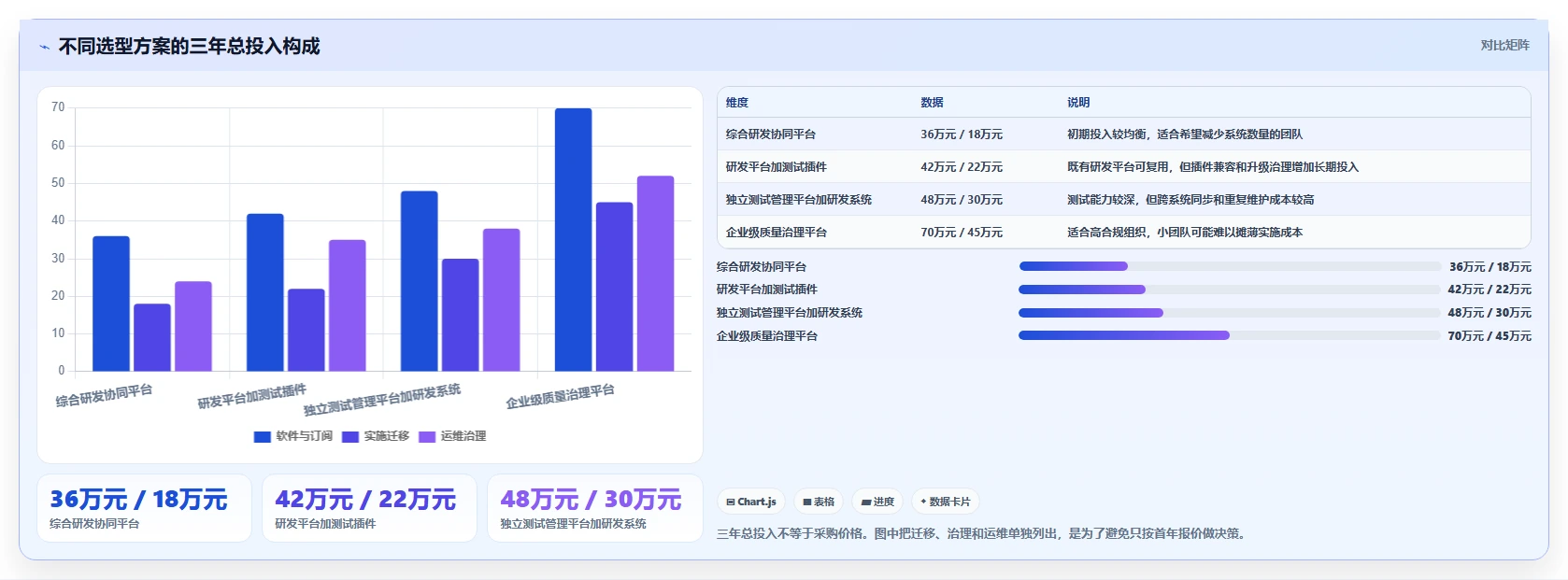Click the 软件与订阅 bar of 综合研发协同平台

[111, 304]
